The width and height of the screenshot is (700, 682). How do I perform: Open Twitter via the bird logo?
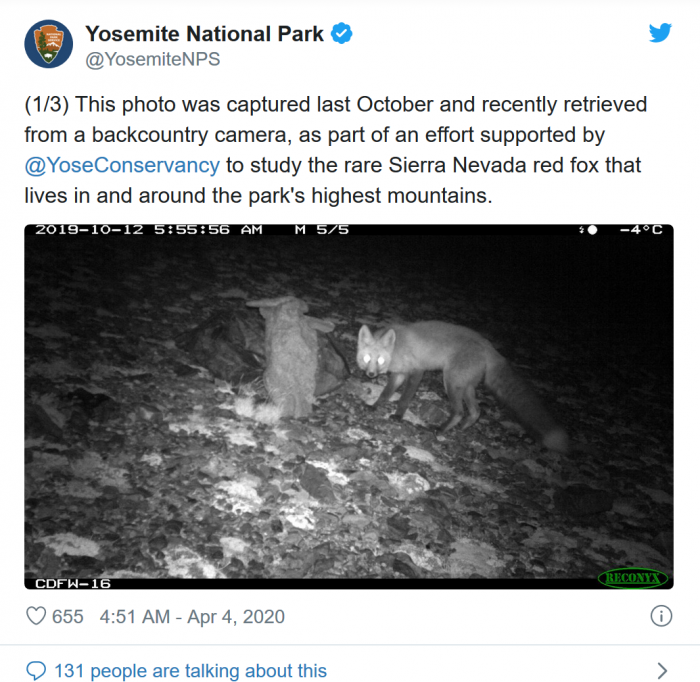659,33
